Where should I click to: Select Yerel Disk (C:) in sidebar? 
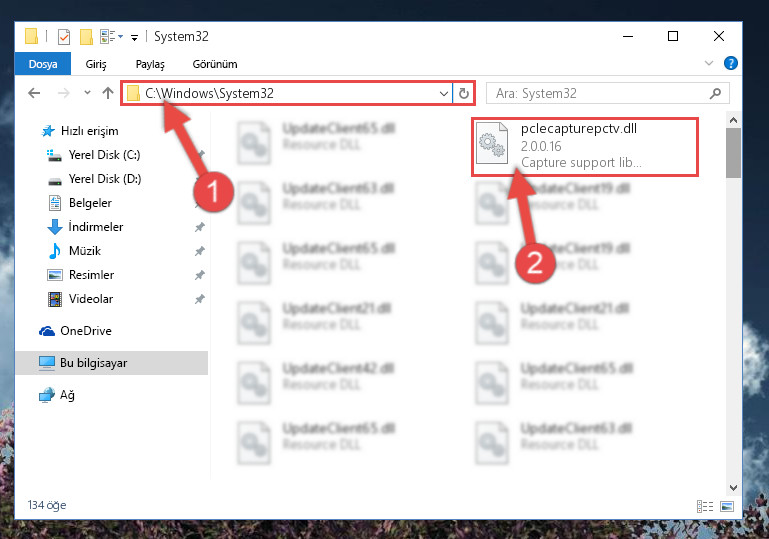point(104,155)
